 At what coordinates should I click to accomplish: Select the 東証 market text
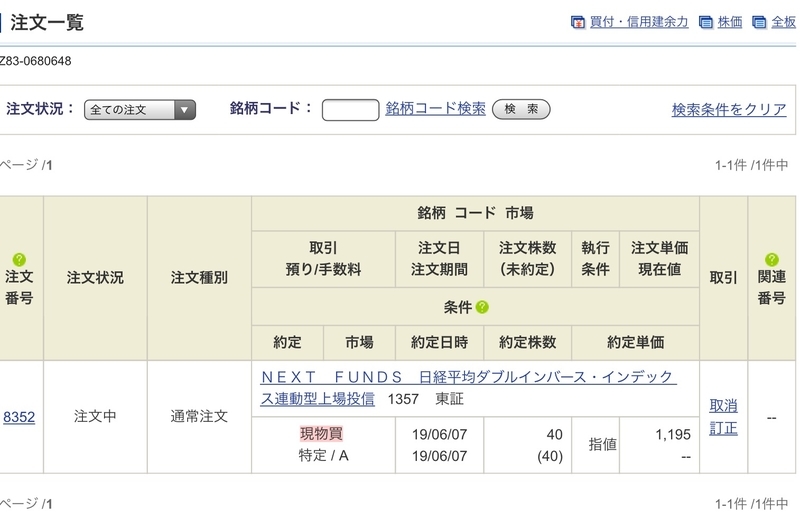point(449,399)
